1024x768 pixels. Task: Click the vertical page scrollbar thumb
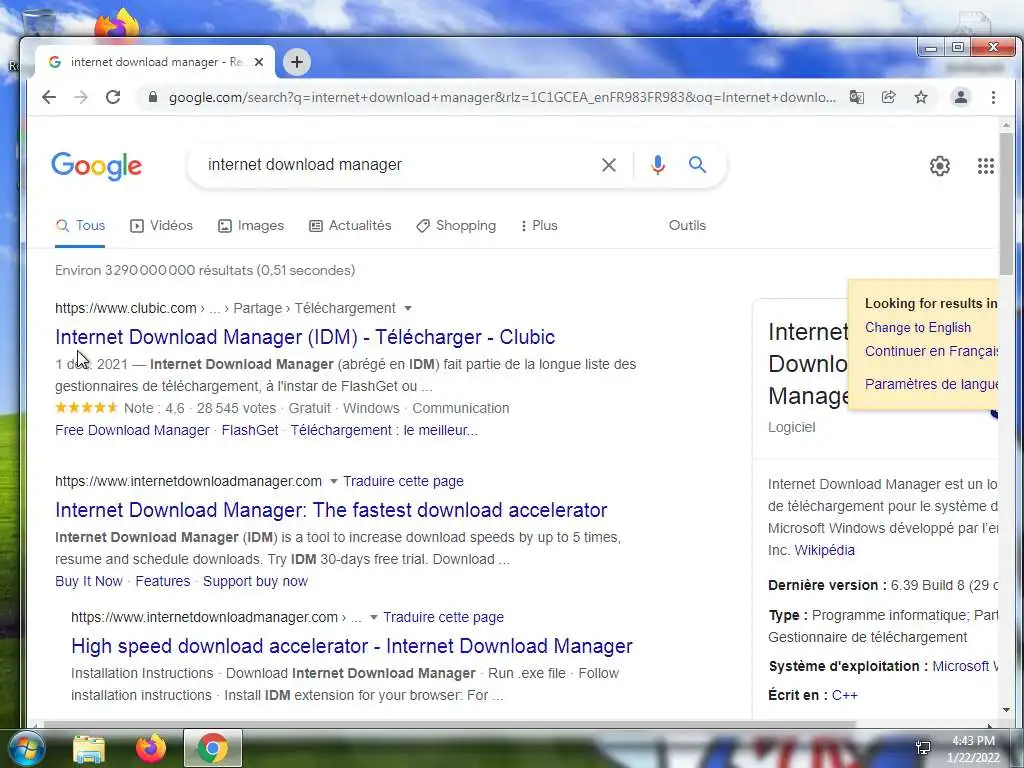point(1006,204)
